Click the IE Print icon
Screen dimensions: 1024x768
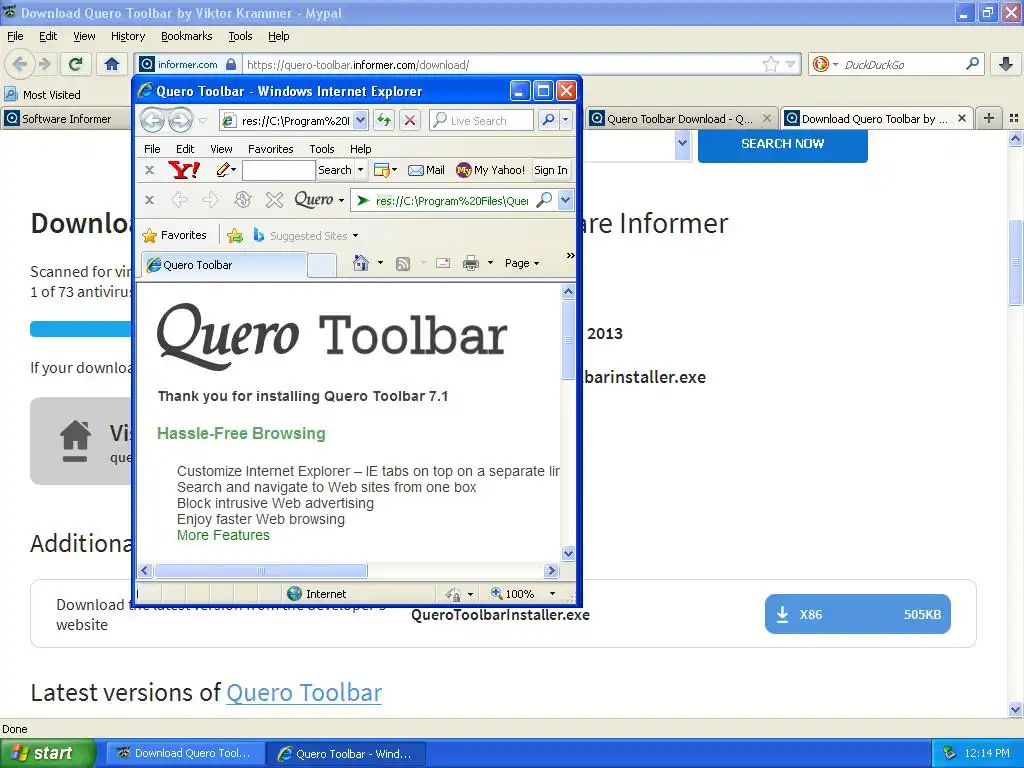point(471,263)
